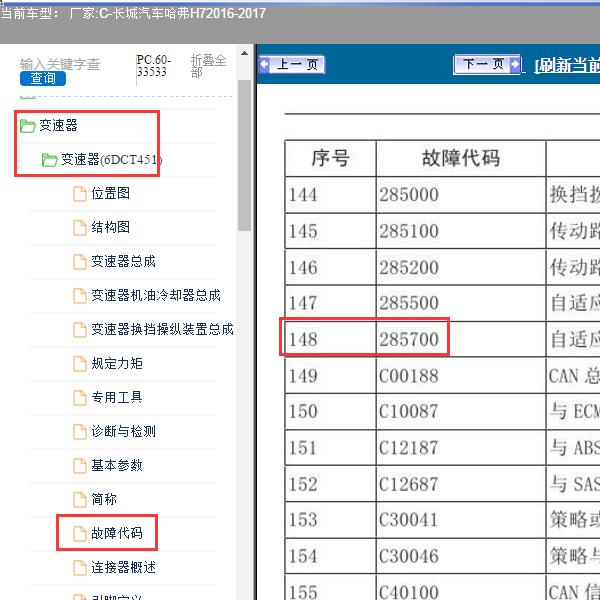Viewport: 600px width, 600px height.
Task: Click the page icon beside 规定力矩
Action: tap(80, 364)
